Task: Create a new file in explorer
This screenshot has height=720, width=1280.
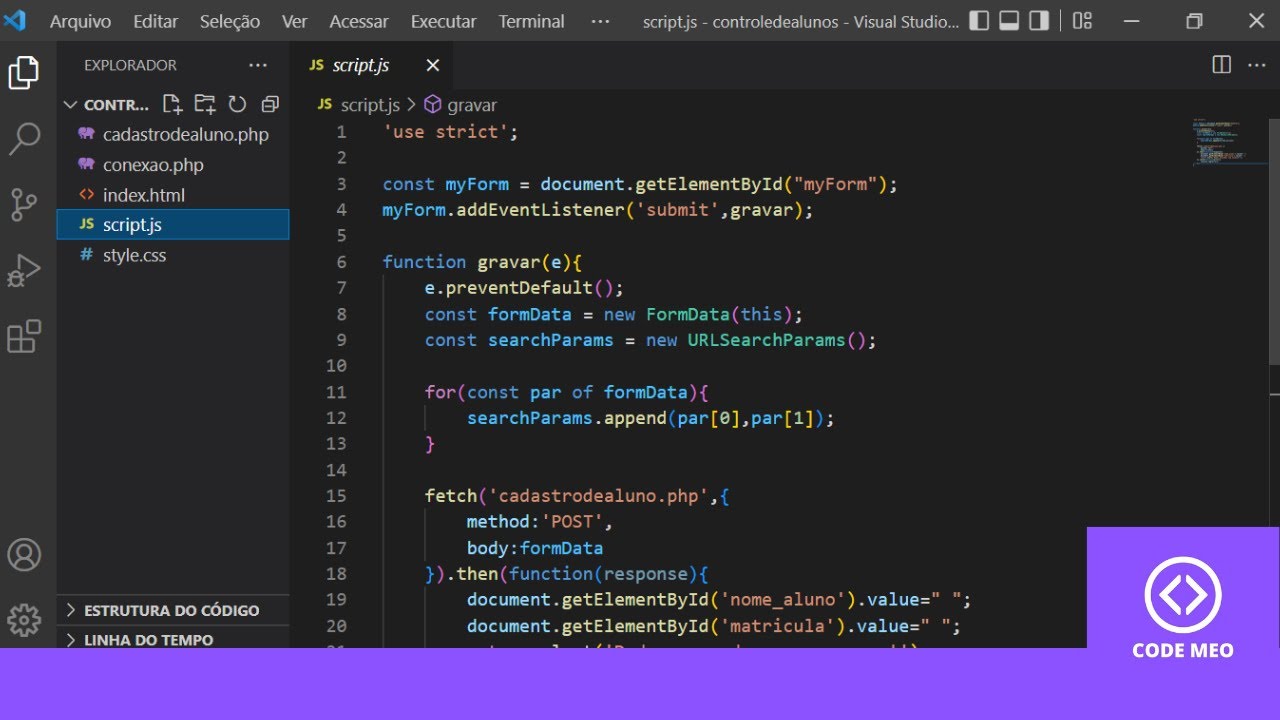Action: (x=172, y=104)
